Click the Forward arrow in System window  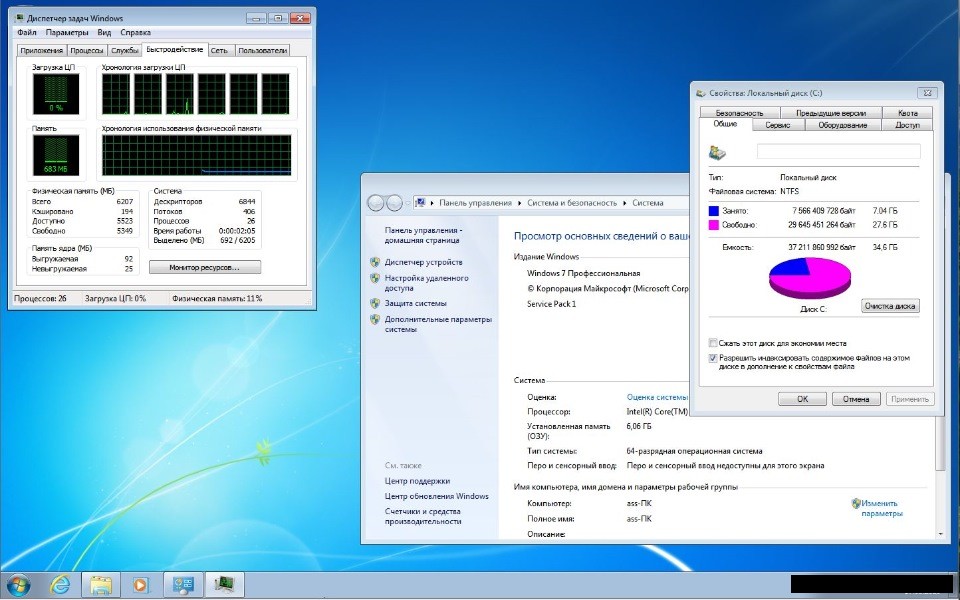click(395, 203)
